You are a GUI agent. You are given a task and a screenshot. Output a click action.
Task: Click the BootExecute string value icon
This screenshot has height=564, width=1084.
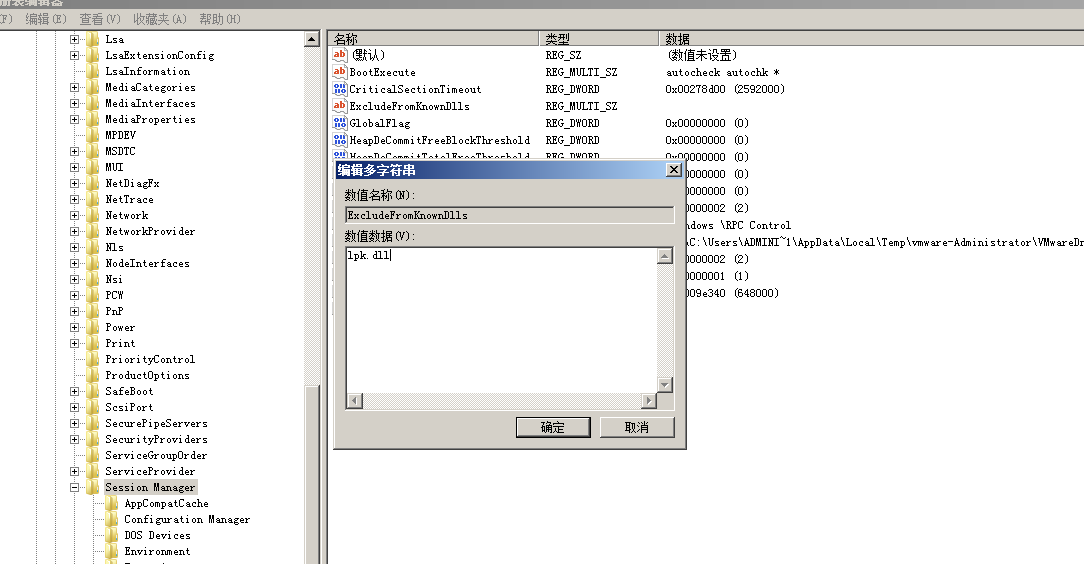pyautogui.click(x=339, y=72)
